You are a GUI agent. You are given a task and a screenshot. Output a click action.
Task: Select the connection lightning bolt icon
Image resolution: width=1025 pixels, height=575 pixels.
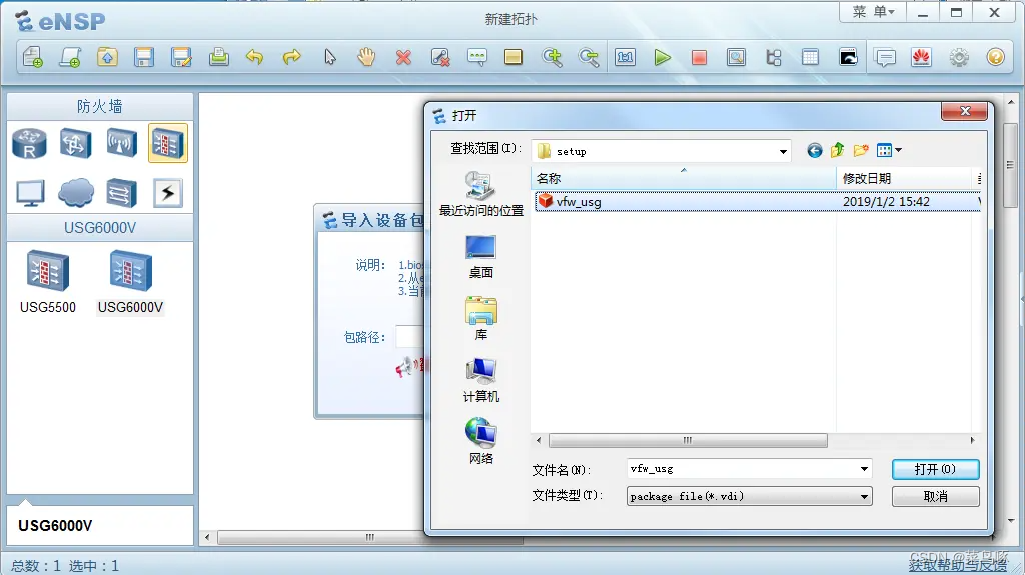click(x=168, y=193)
